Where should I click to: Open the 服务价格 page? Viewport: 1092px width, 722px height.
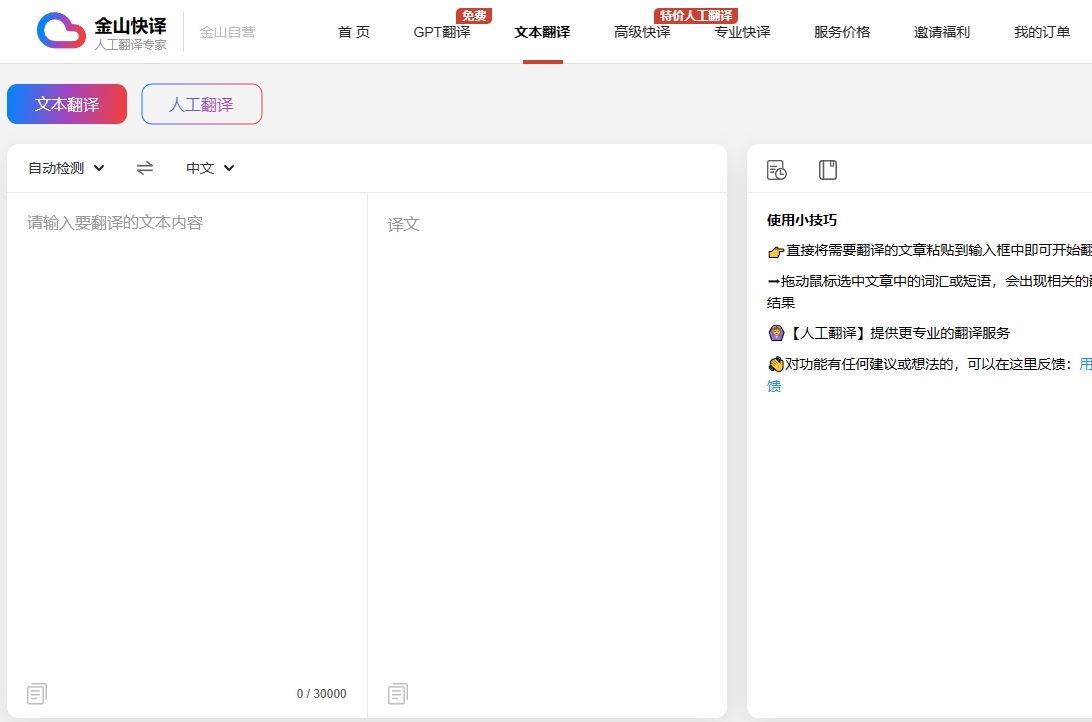click(842, 32)
